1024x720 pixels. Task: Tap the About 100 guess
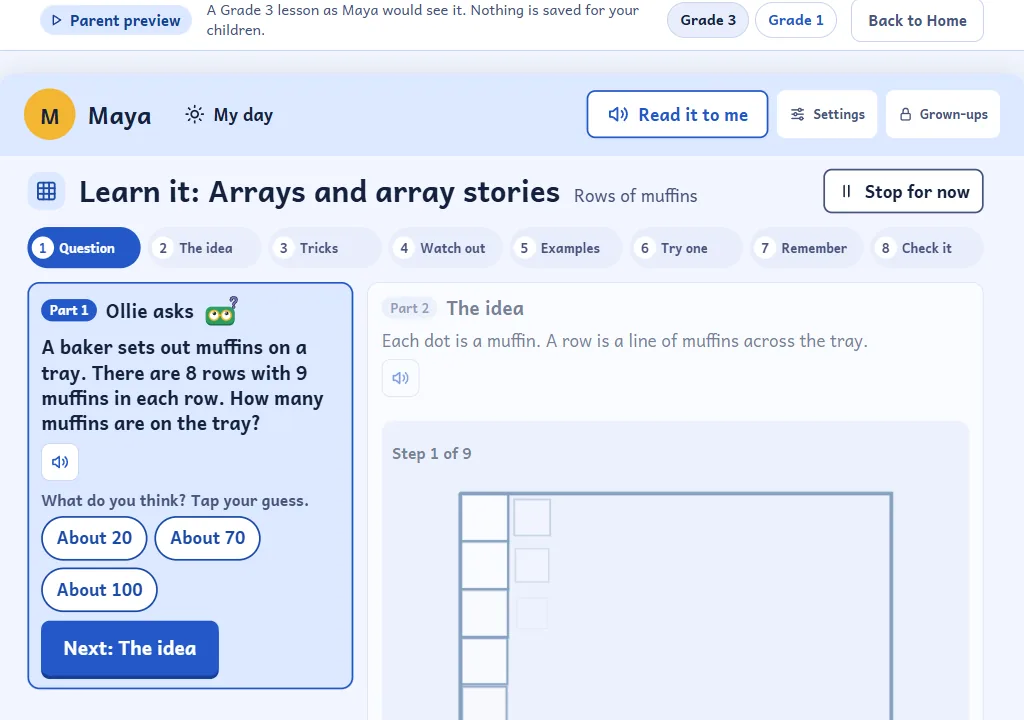click(x=99, y=590)
